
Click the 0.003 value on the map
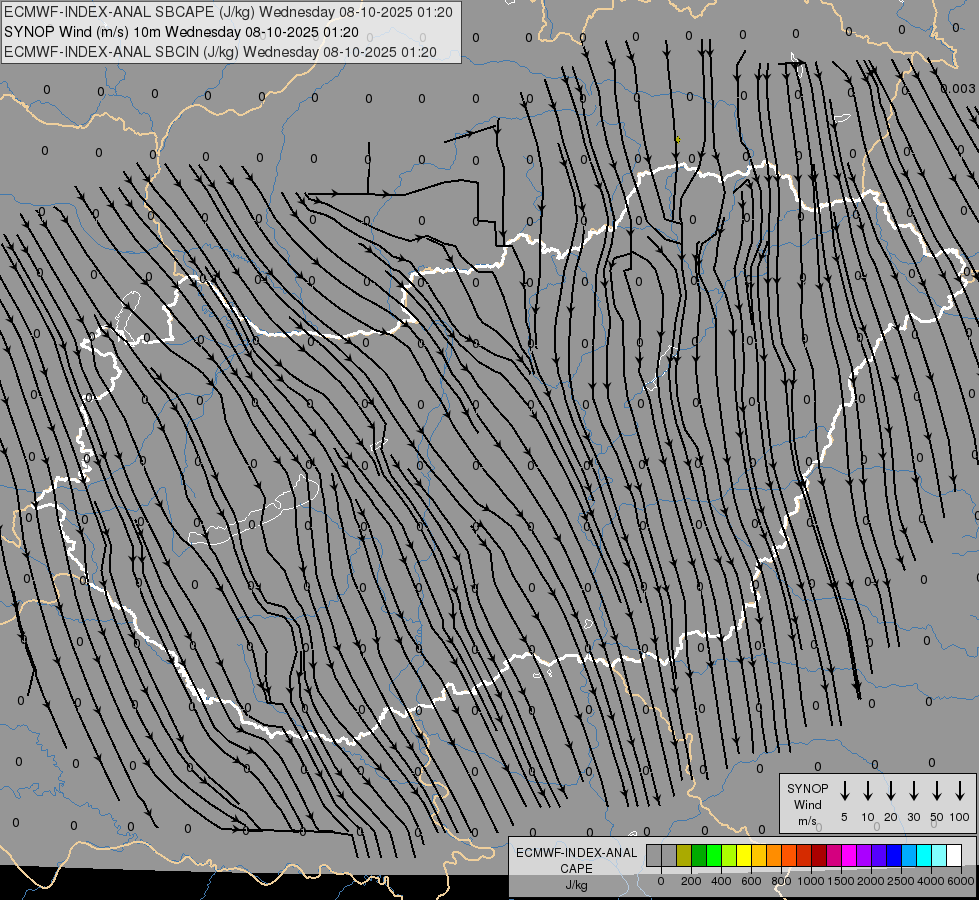[x=958, y=89]
